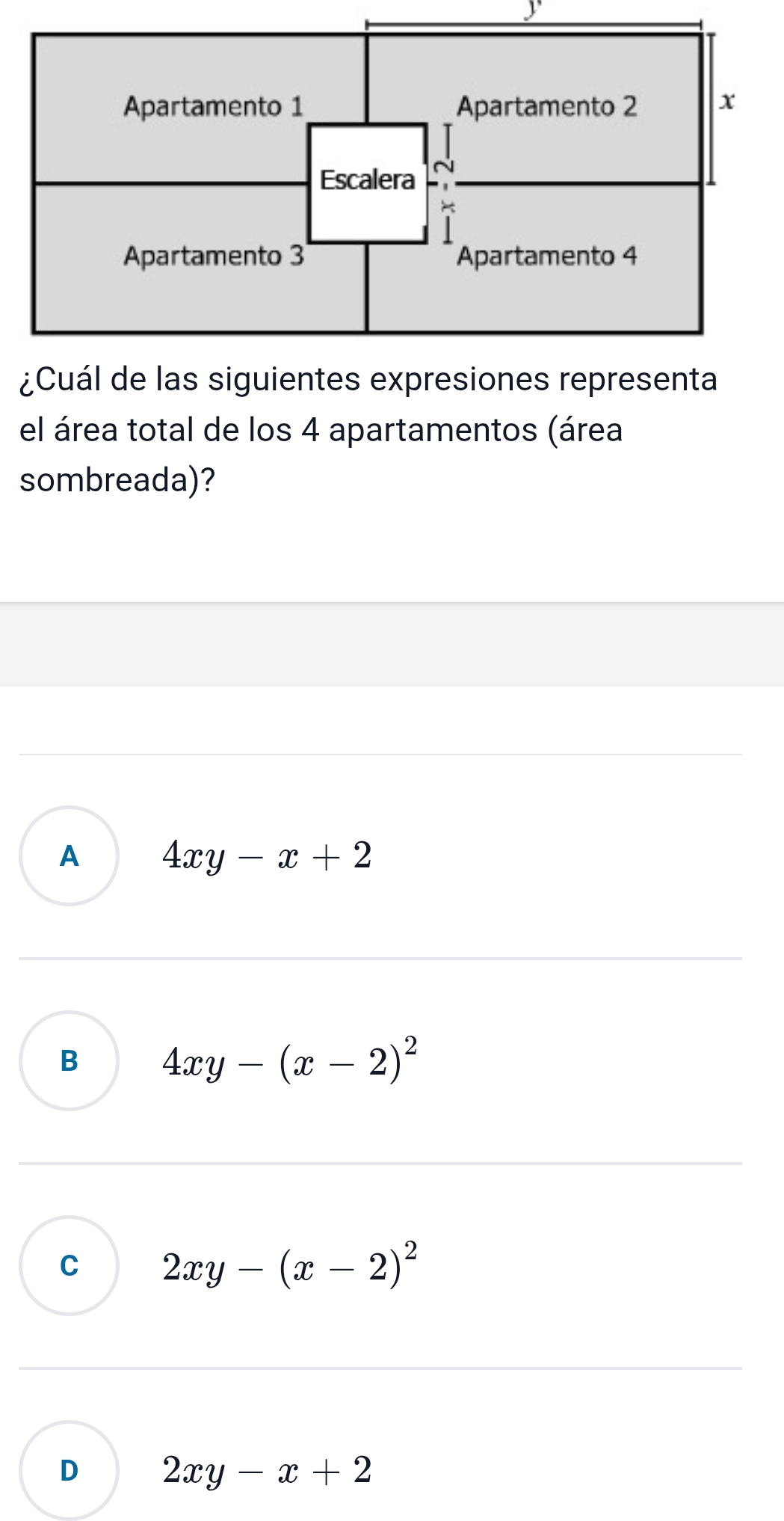Click the rotated x - 2 dimension label
Viewport: 784px width, 1521px height.
(446, 183)
